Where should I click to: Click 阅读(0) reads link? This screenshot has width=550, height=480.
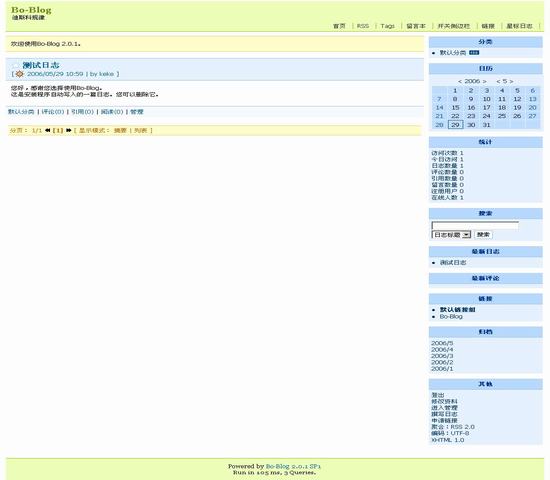pyautogui.click(x=112, y=112)
